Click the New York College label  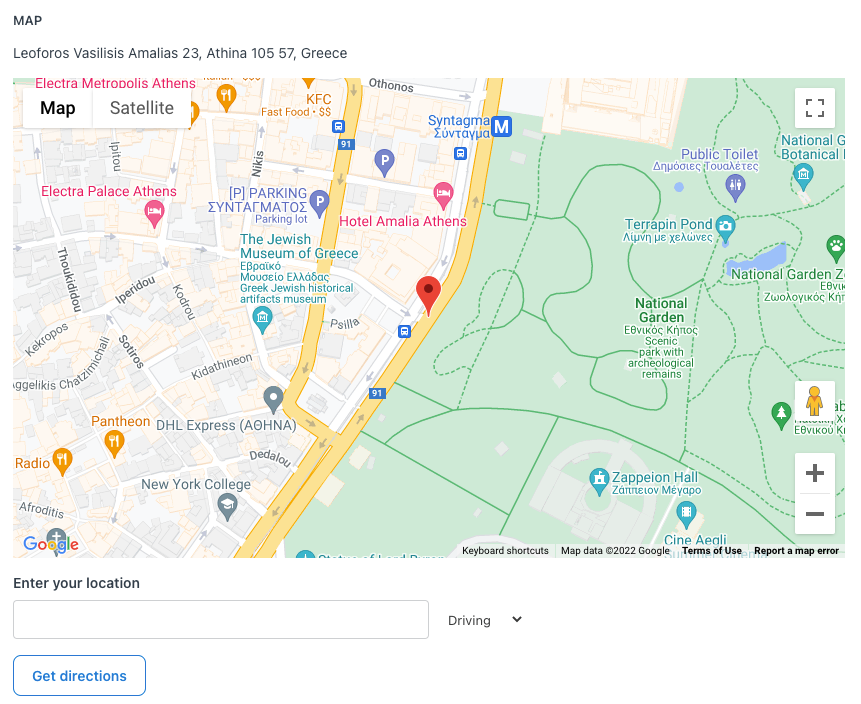click(x=196, y=484)
